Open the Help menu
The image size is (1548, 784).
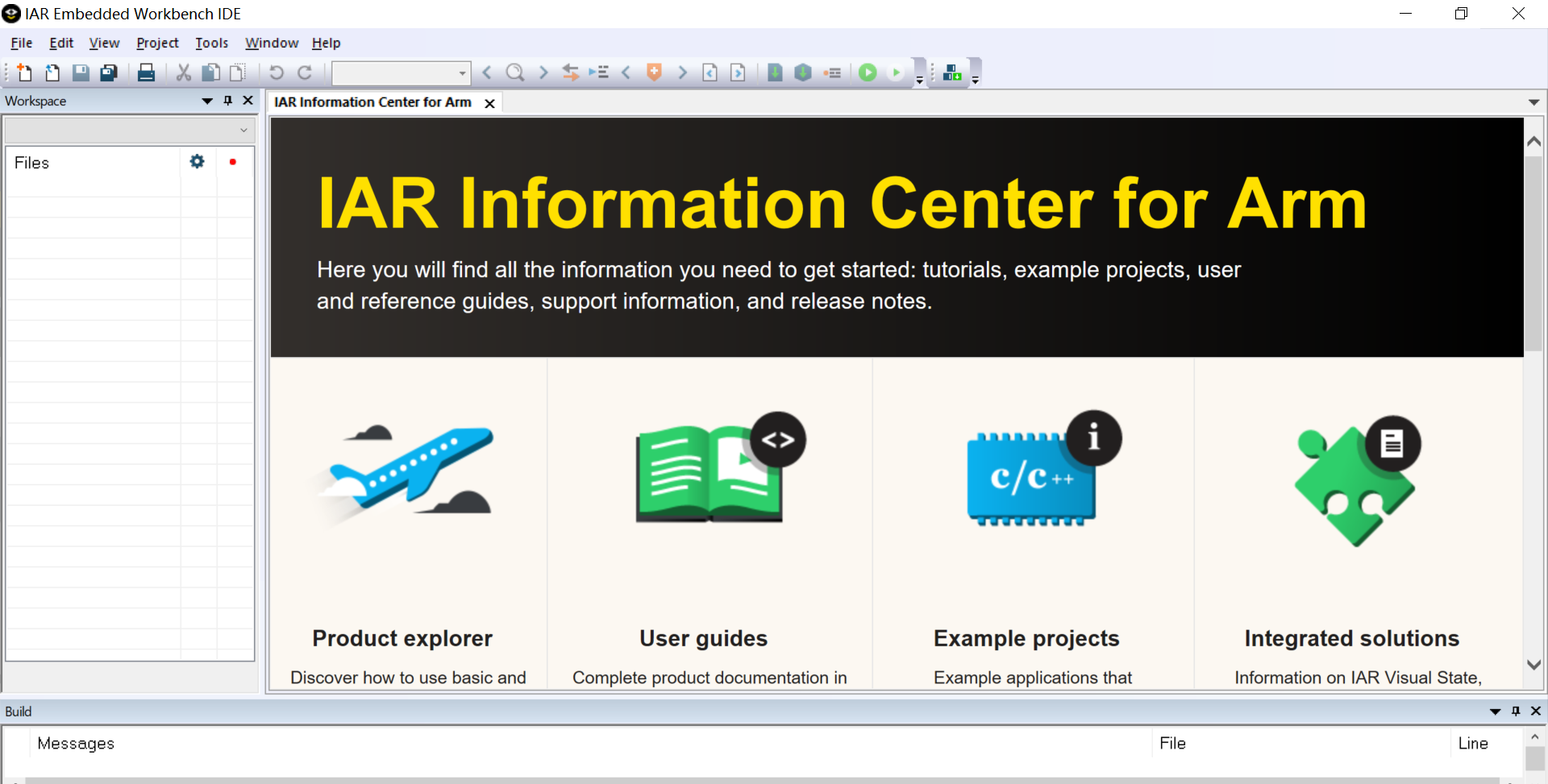click(x=327, y=43)
